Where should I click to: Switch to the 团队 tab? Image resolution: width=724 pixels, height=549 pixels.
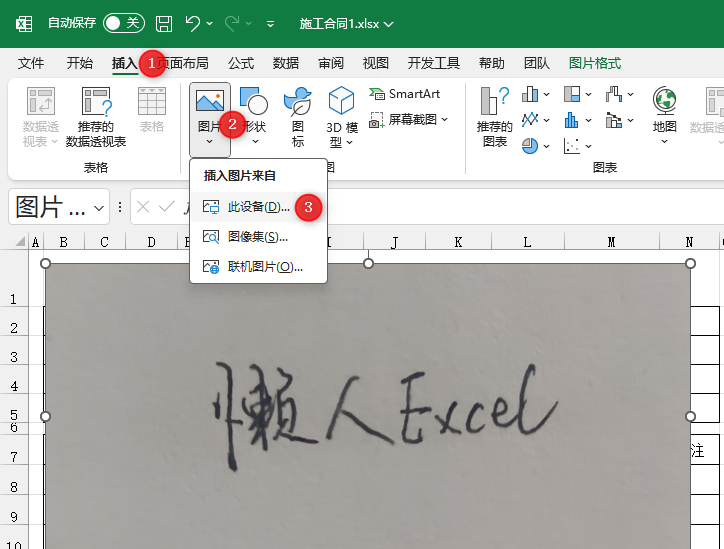tap(537, 63)
